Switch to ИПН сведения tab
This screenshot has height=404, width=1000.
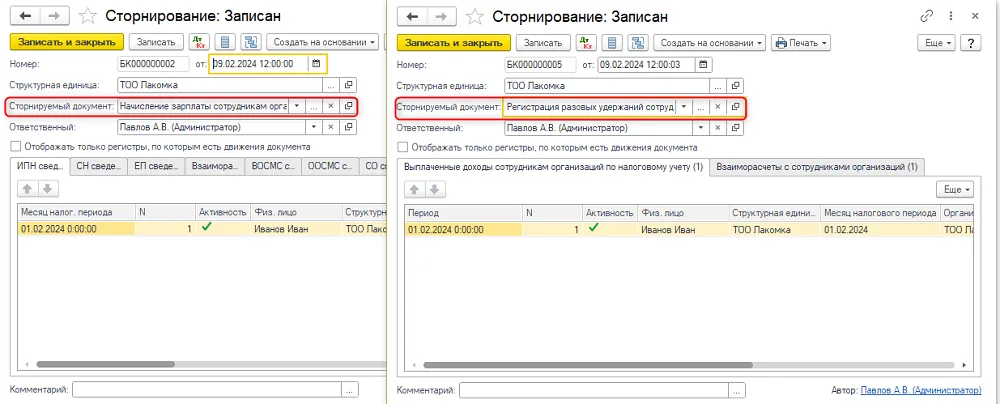coord(41,167)
